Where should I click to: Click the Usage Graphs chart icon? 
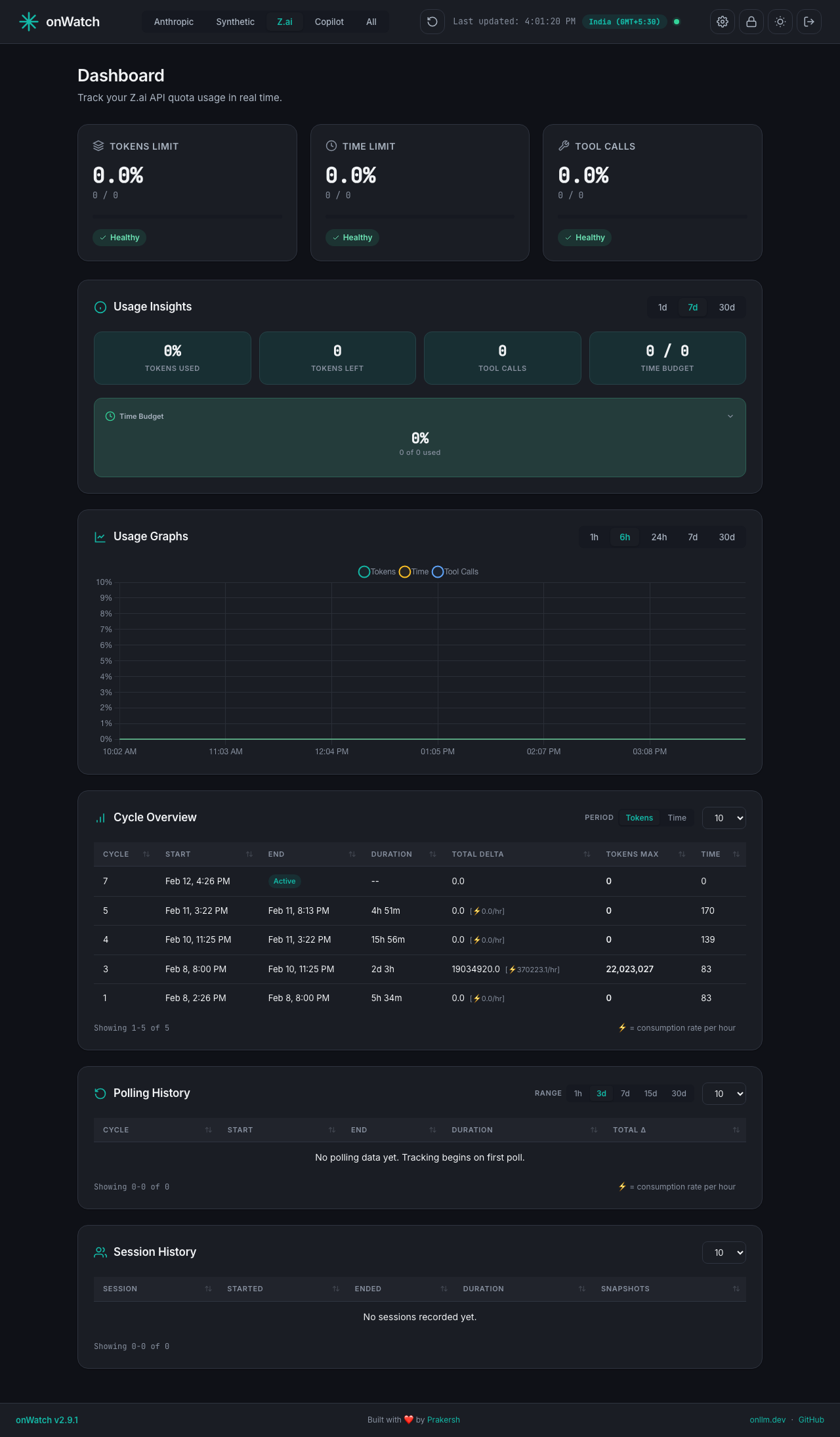coord(100,537)
